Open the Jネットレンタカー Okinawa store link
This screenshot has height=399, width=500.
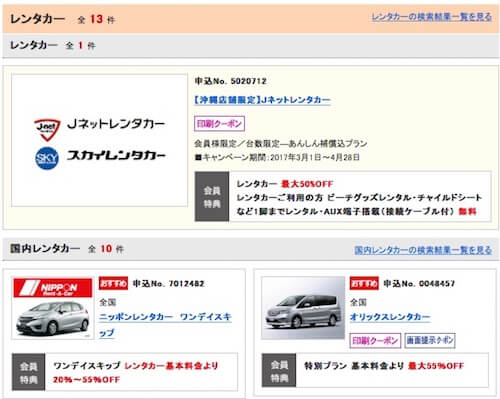point(262,100)
